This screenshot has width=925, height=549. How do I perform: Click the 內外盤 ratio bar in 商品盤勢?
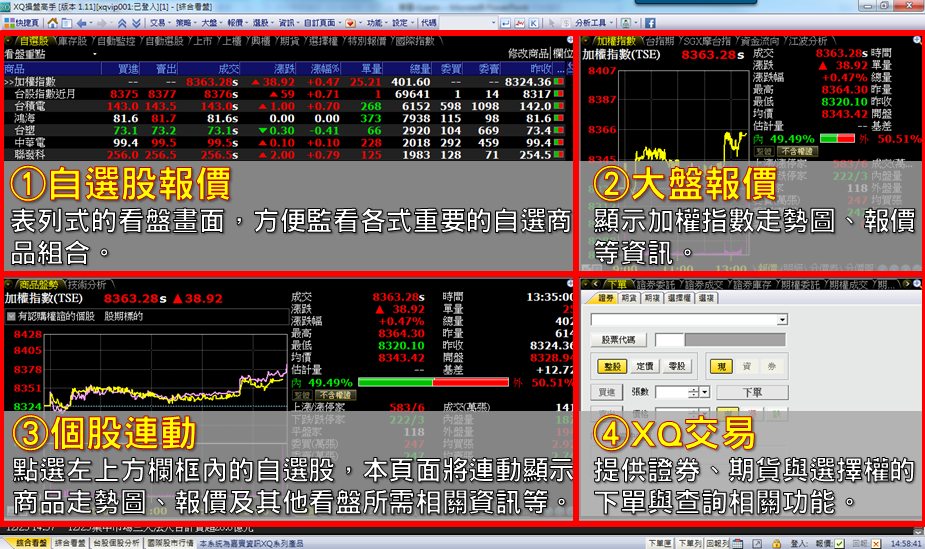[433, 383]
